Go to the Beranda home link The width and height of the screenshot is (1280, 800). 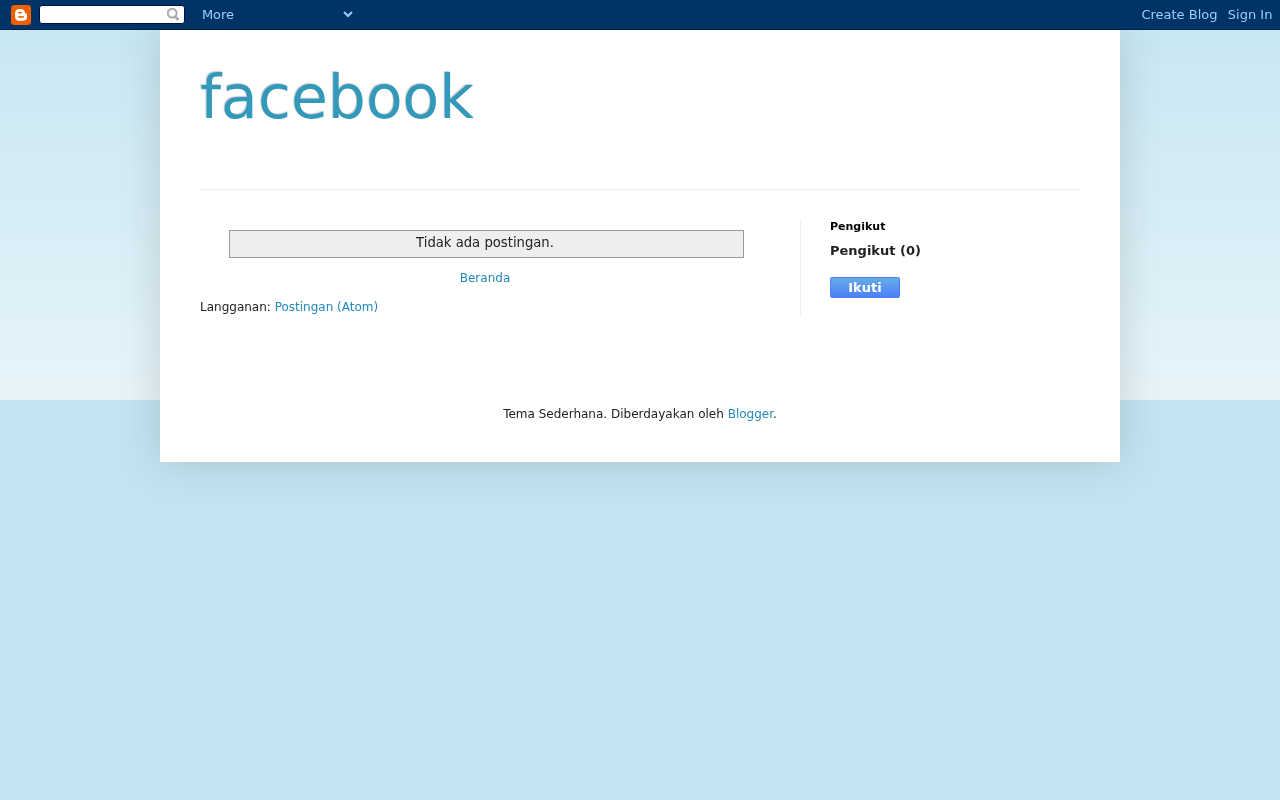click(485, 278)
